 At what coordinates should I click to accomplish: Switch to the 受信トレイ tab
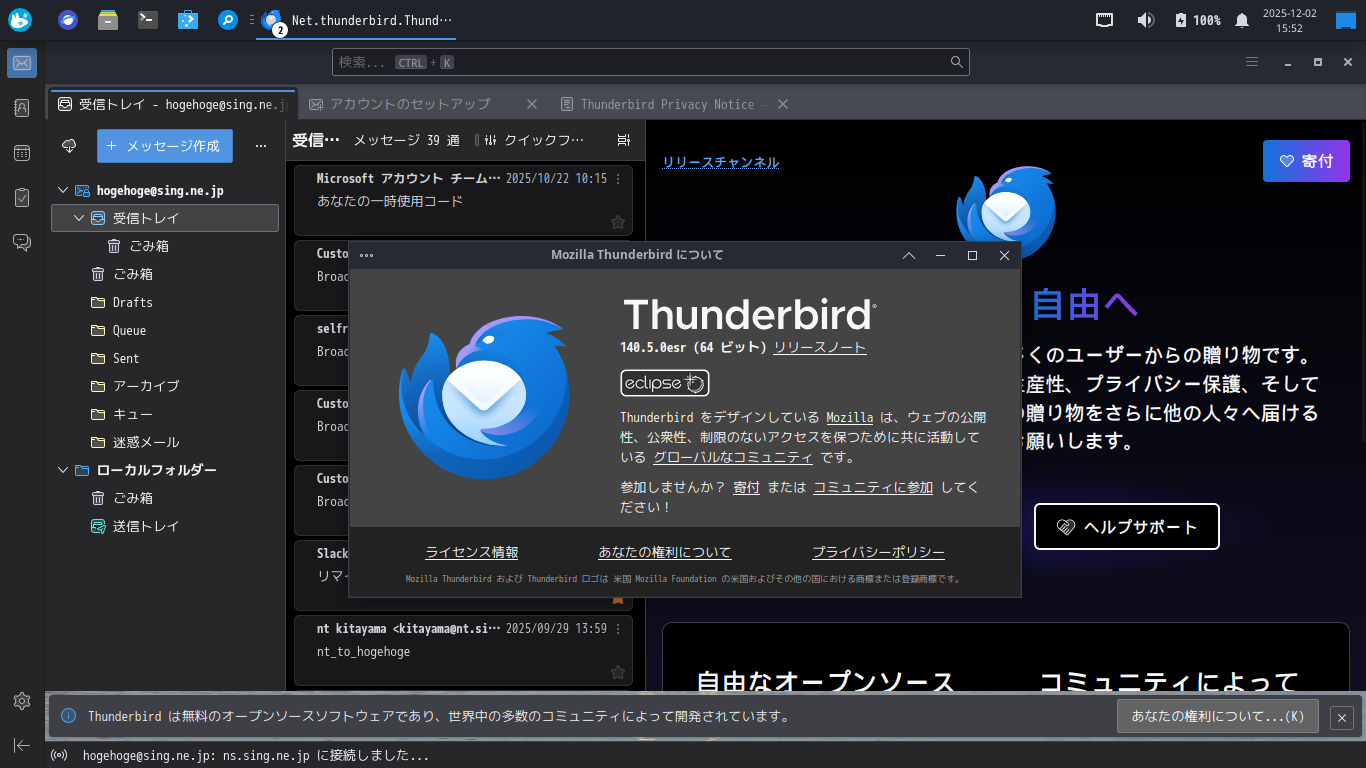[x=172, y=104]
